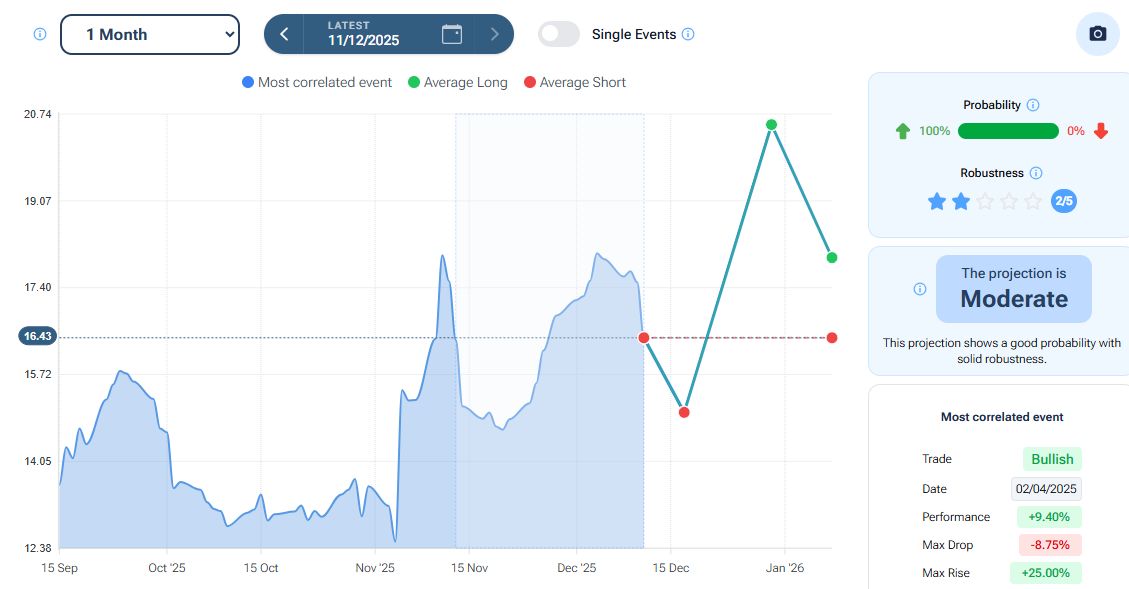Click the camera screenshot icon
This screenshot has width=1129, height=589.
pos(1097,34)
